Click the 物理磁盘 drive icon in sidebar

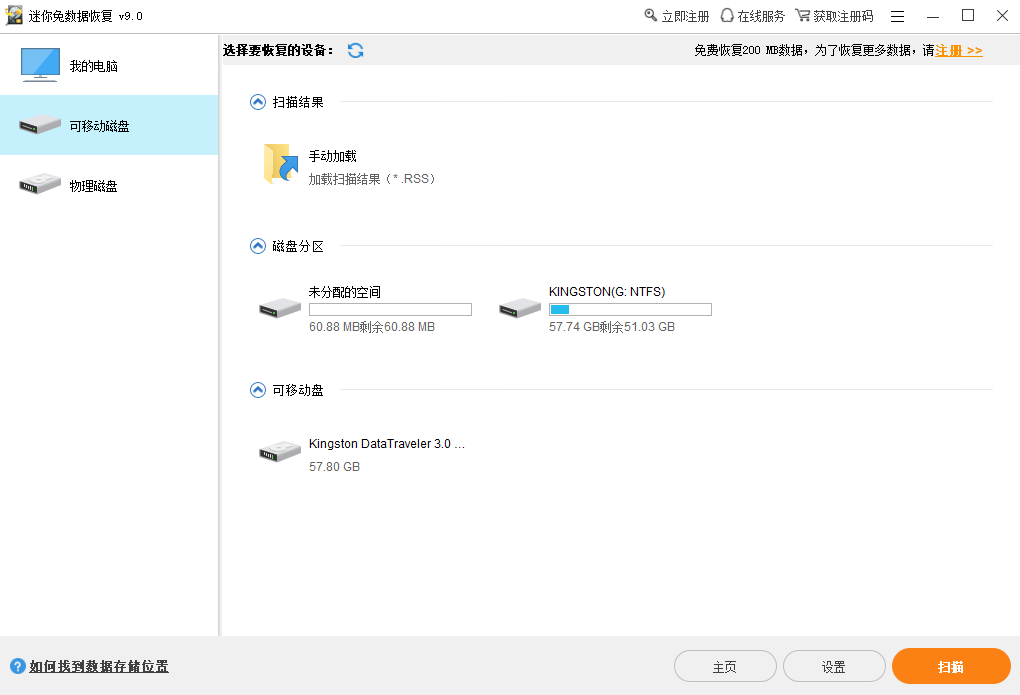(x=40, y=184)
